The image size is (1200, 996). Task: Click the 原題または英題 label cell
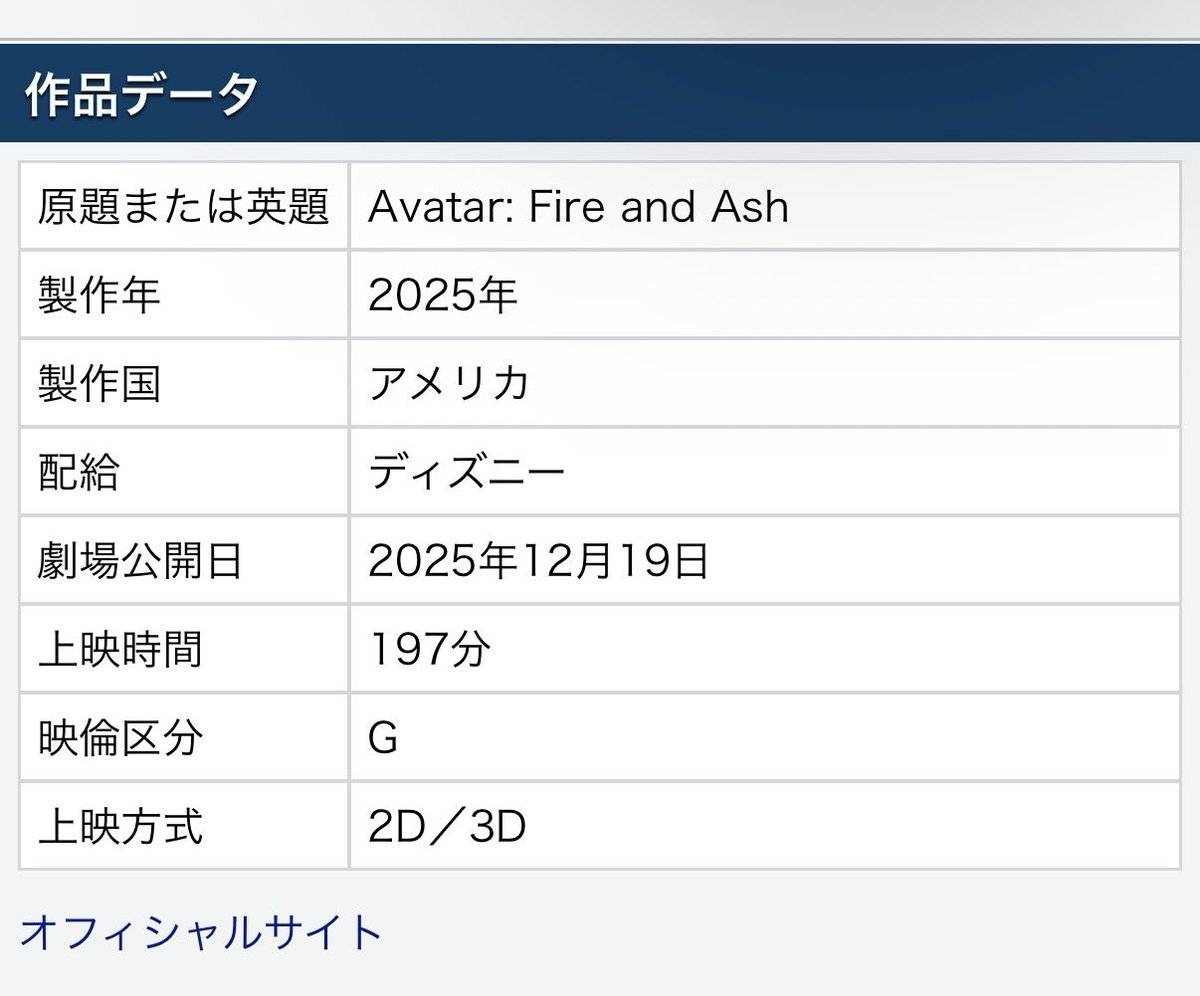184,207
